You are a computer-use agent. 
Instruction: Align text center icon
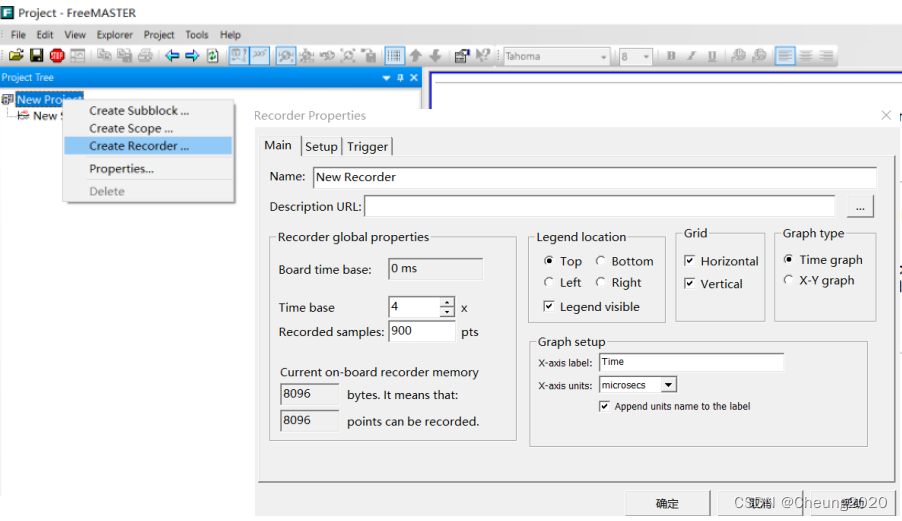coord(806,56)
